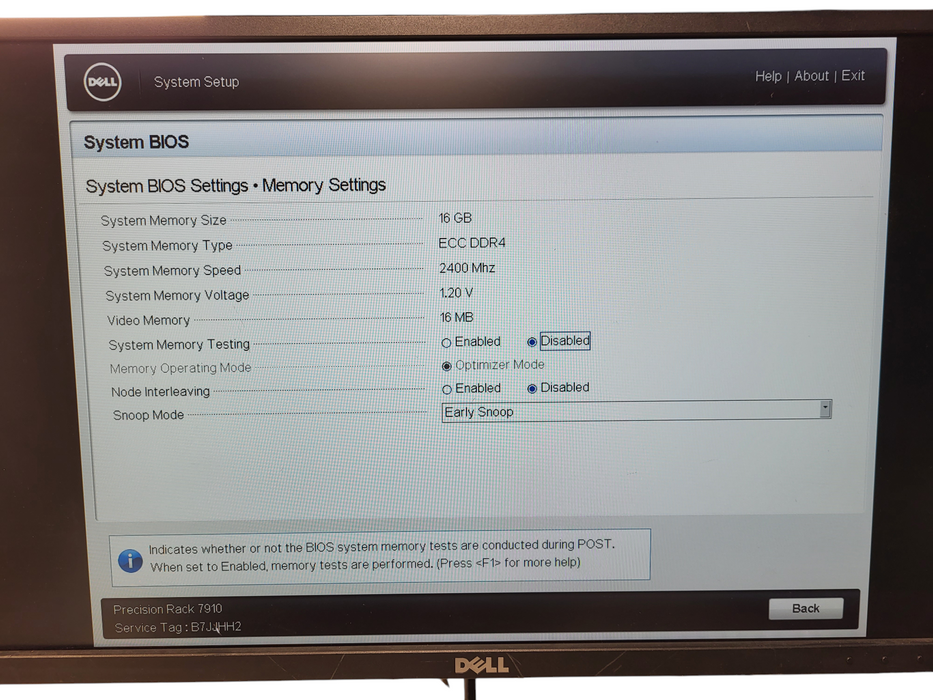Click the Snoop Mode label
The height and width of the screenshot is (700, 933).
[x=148, y=415]
